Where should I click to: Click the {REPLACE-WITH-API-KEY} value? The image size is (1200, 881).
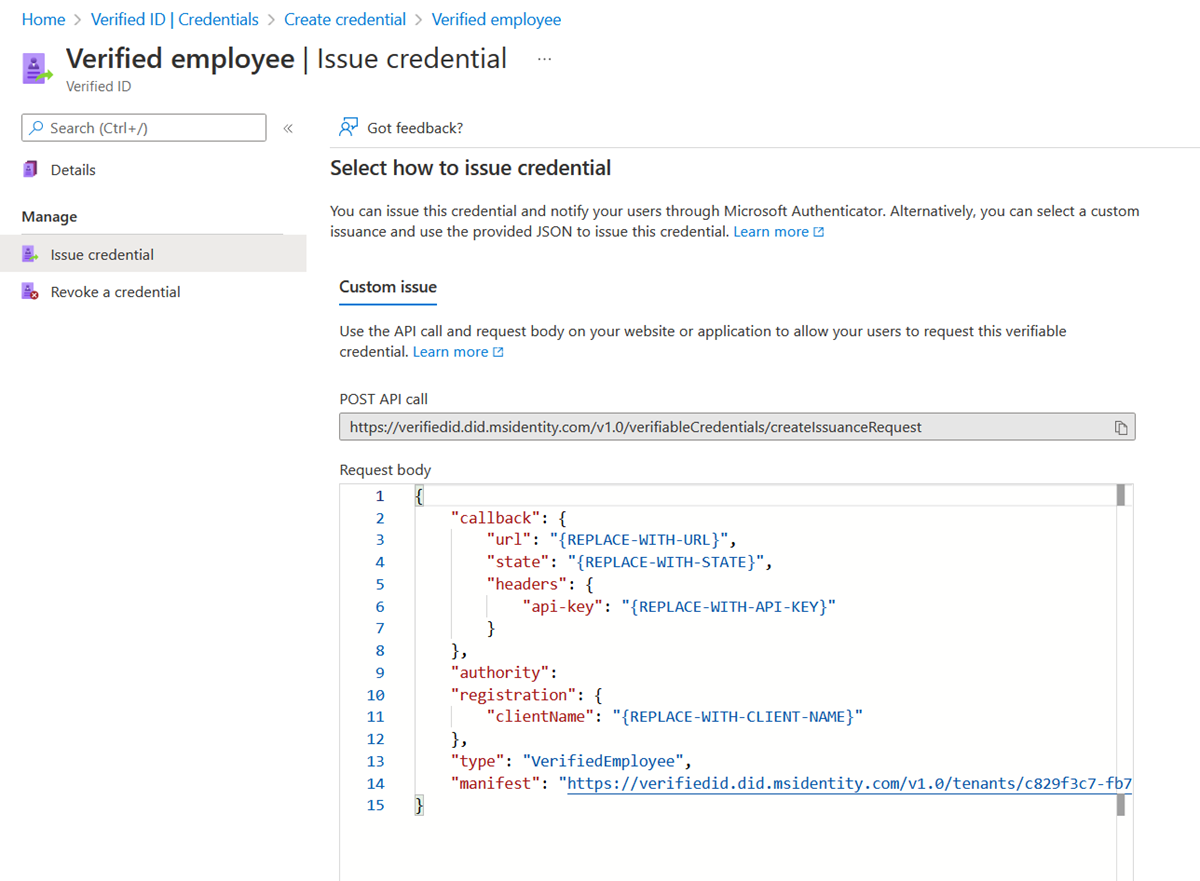click(x=728, y=606)
